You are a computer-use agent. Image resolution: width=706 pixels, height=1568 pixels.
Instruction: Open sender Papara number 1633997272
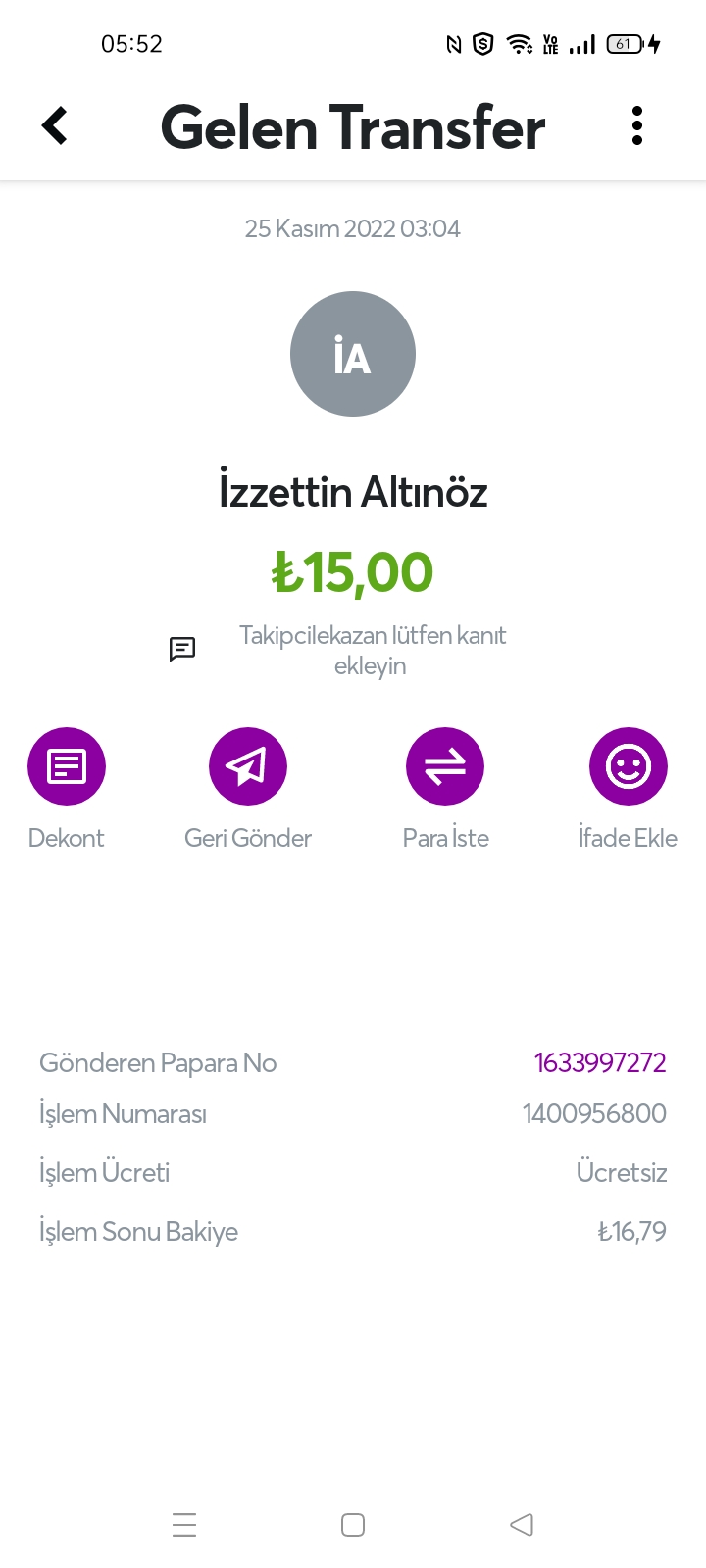click(x=600, y=1063)
